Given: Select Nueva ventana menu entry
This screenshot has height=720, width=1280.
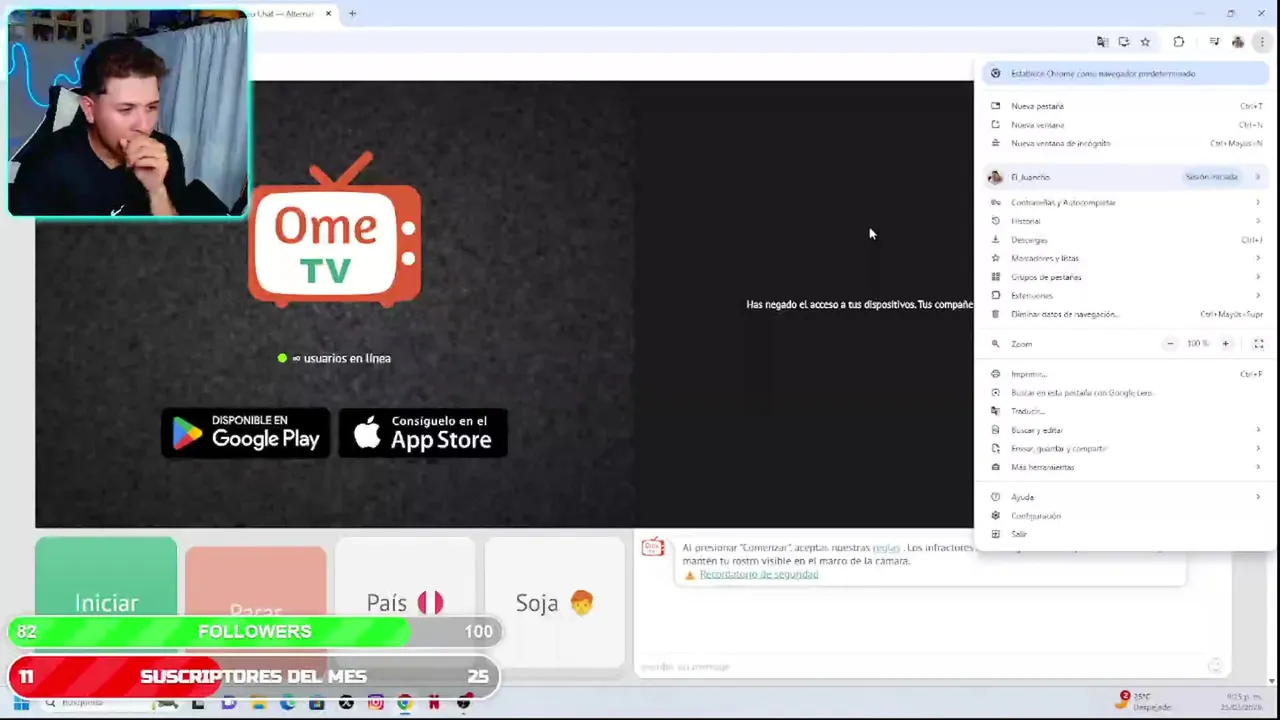Looking at the screenshot, I should pos(1126,125).
